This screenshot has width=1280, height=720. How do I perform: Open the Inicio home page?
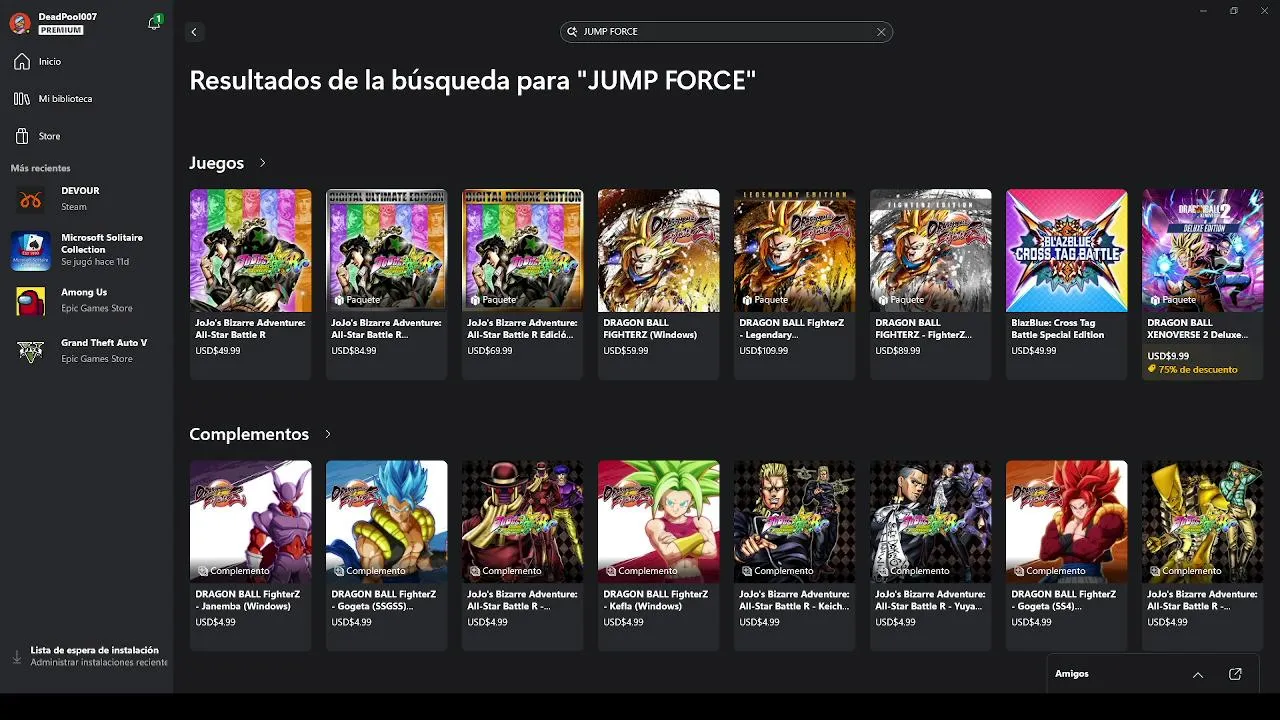[x=87, y=62]
